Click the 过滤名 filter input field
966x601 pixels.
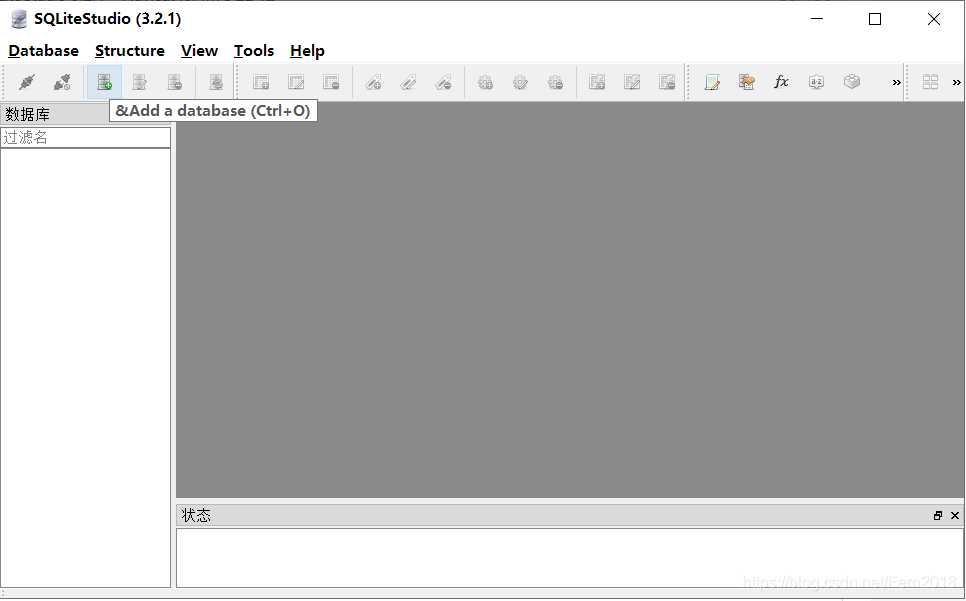(86, 137)
